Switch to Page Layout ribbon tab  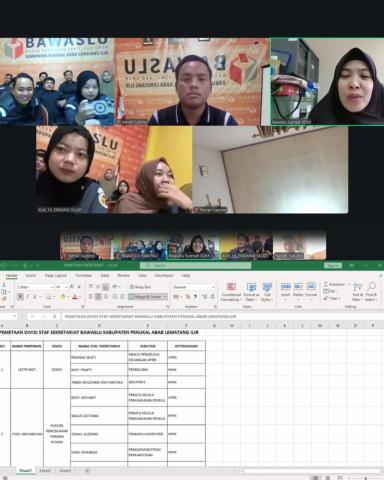(56, 276)
